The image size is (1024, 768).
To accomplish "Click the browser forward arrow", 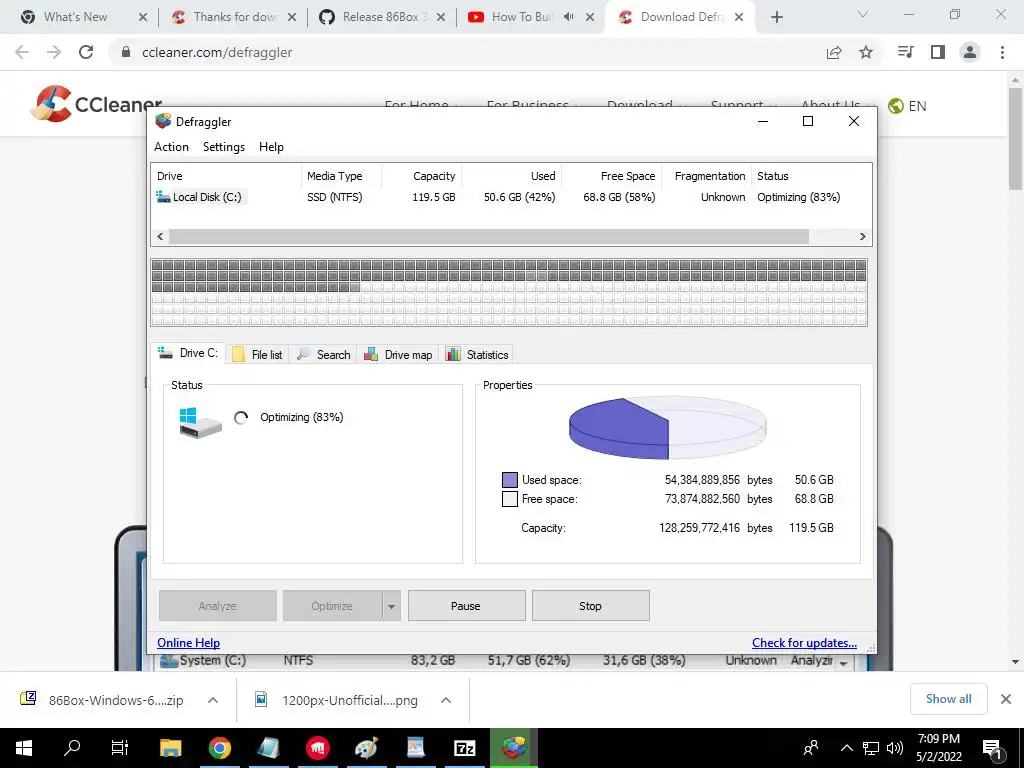I will pos(54,52).
